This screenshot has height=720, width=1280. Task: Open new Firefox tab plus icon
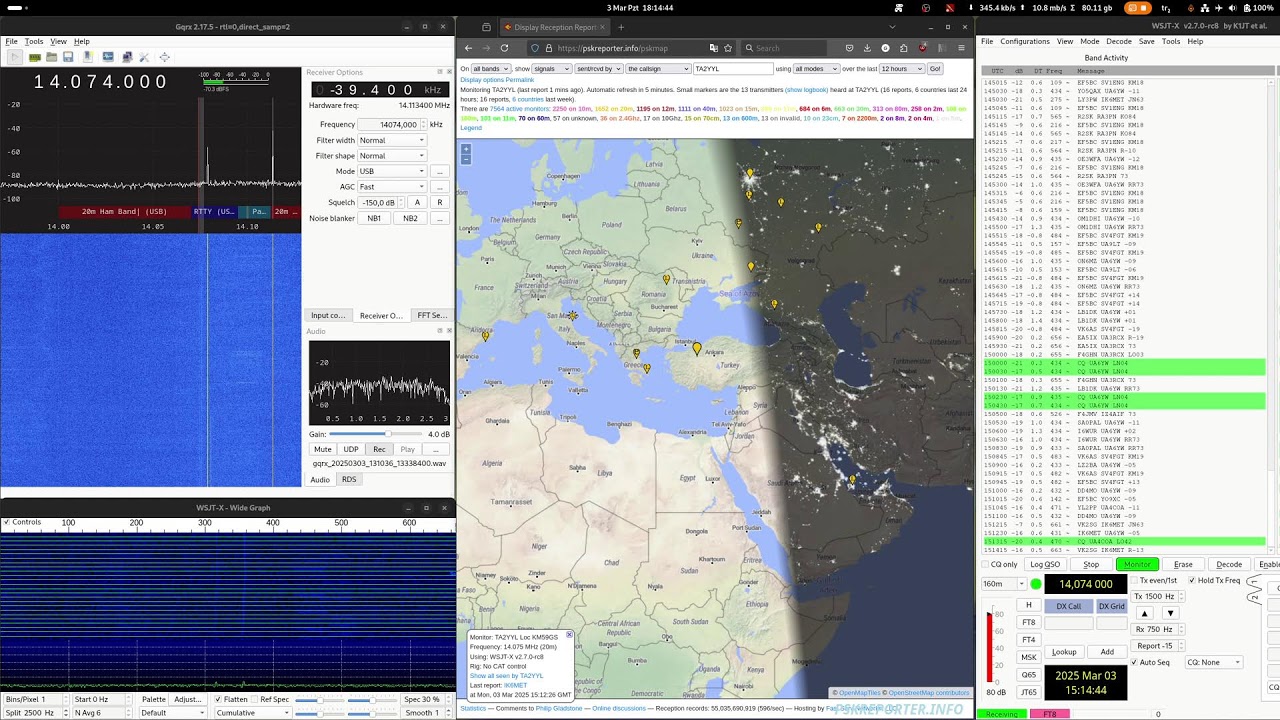[620, 27]
